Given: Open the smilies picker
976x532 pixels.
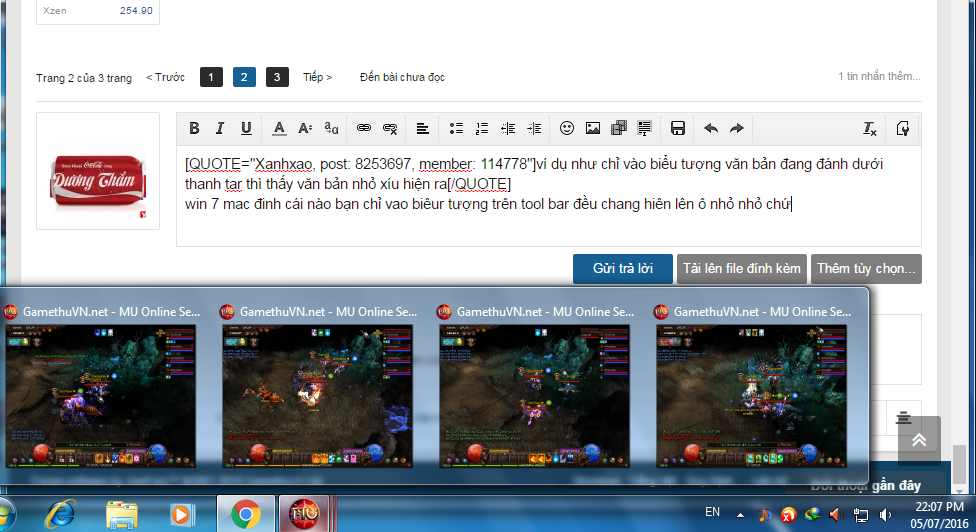Looking at the screenshot, I should [x=567, y=128].
